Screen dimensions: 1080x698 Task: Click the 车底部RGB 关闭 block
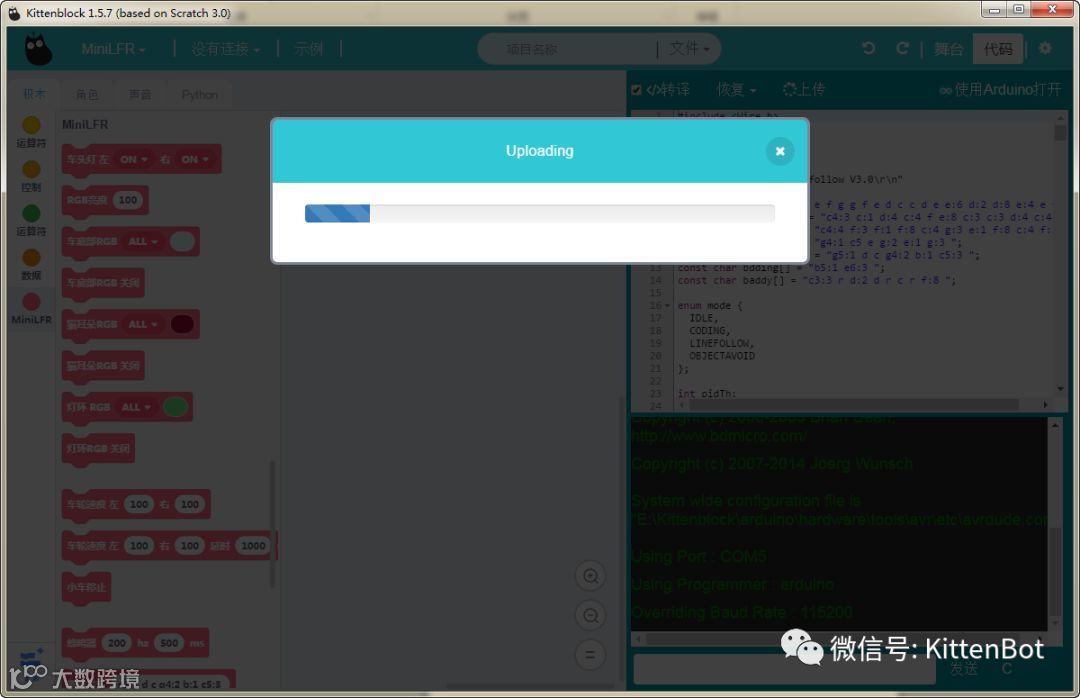click(103, 283)
